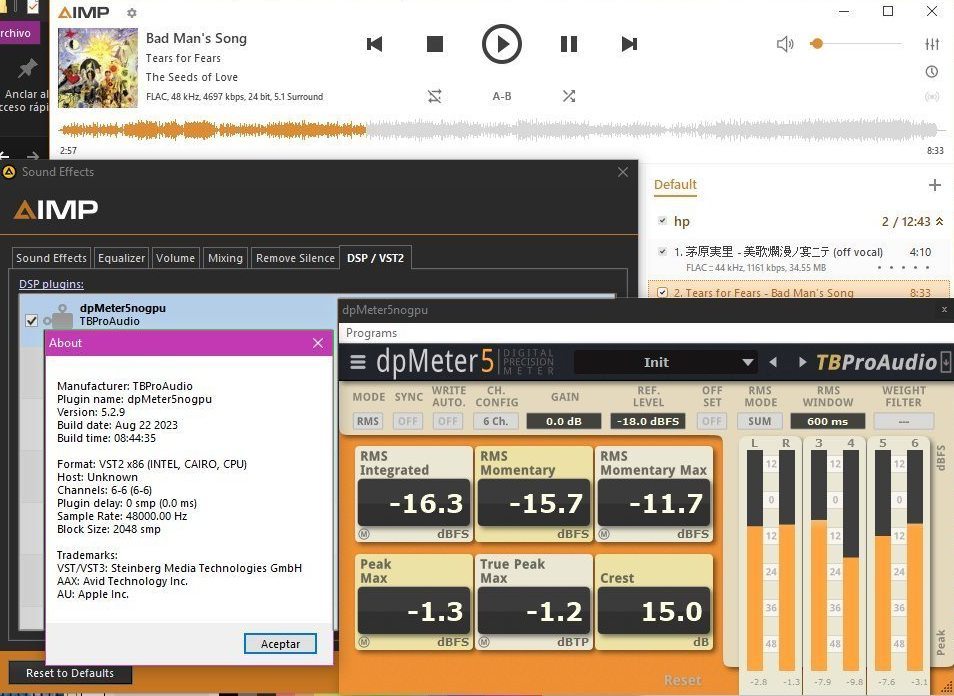Uncheck the dpMeter5nogpu plugin checkbox
The image size is (954, 696).
click(32, 321)
